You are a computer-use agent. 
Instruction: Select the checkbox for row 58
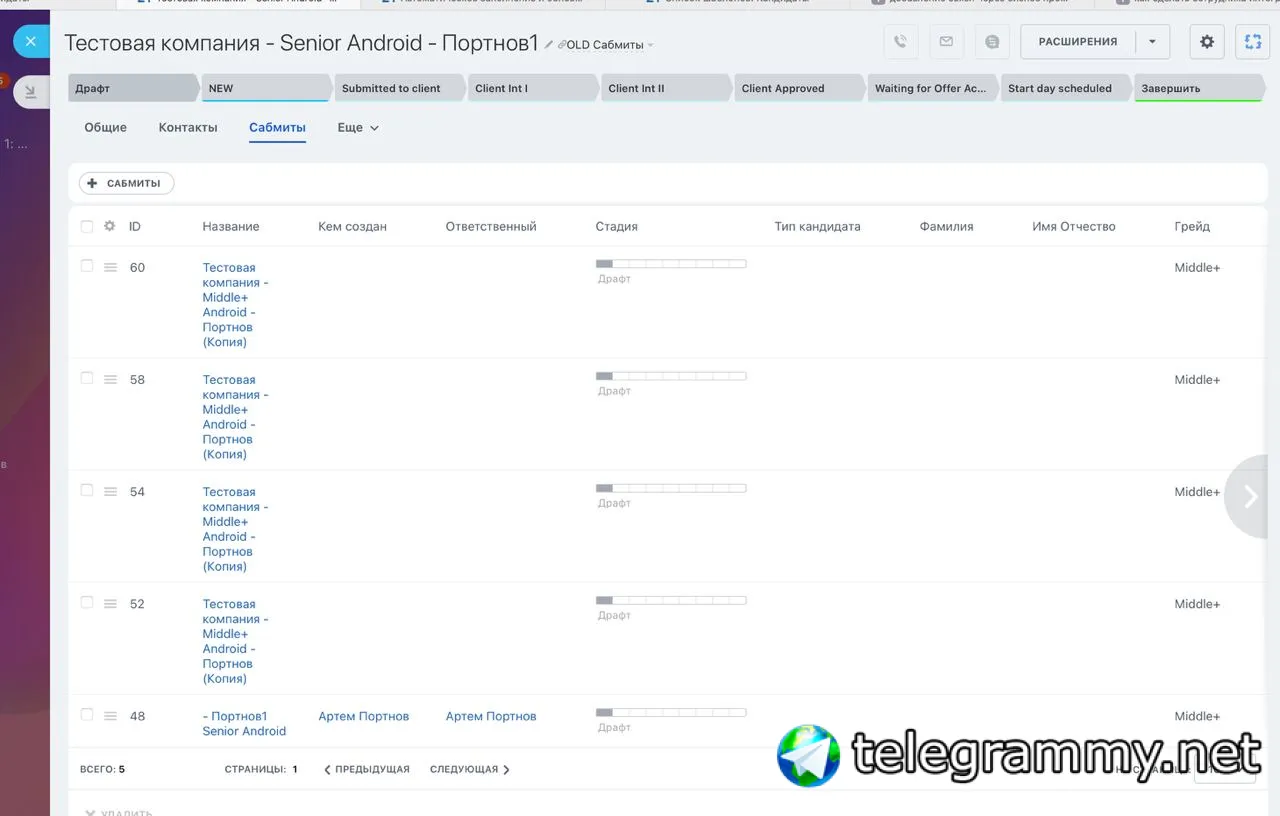coord(87,378)
